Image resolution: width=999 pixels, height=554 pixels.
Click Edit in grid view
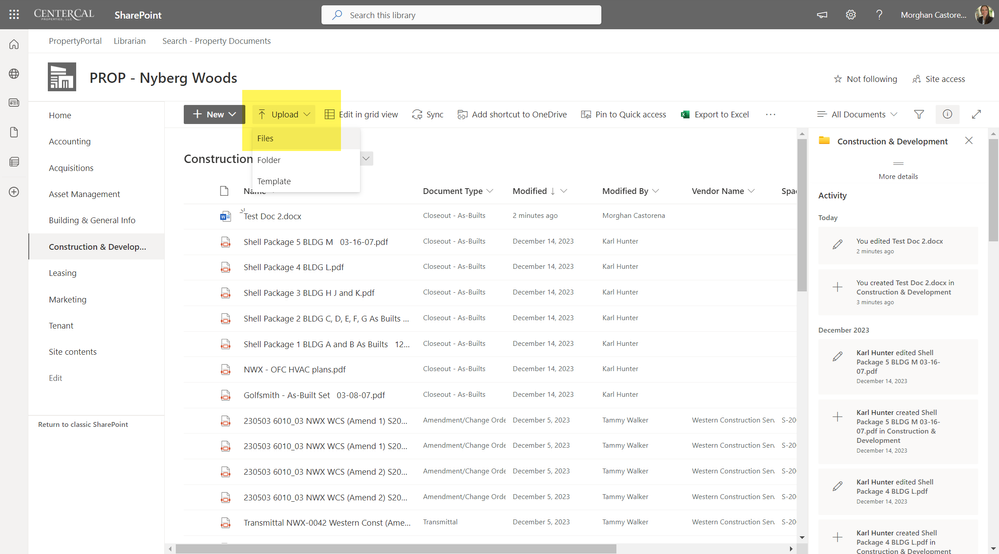coord(361,115)
